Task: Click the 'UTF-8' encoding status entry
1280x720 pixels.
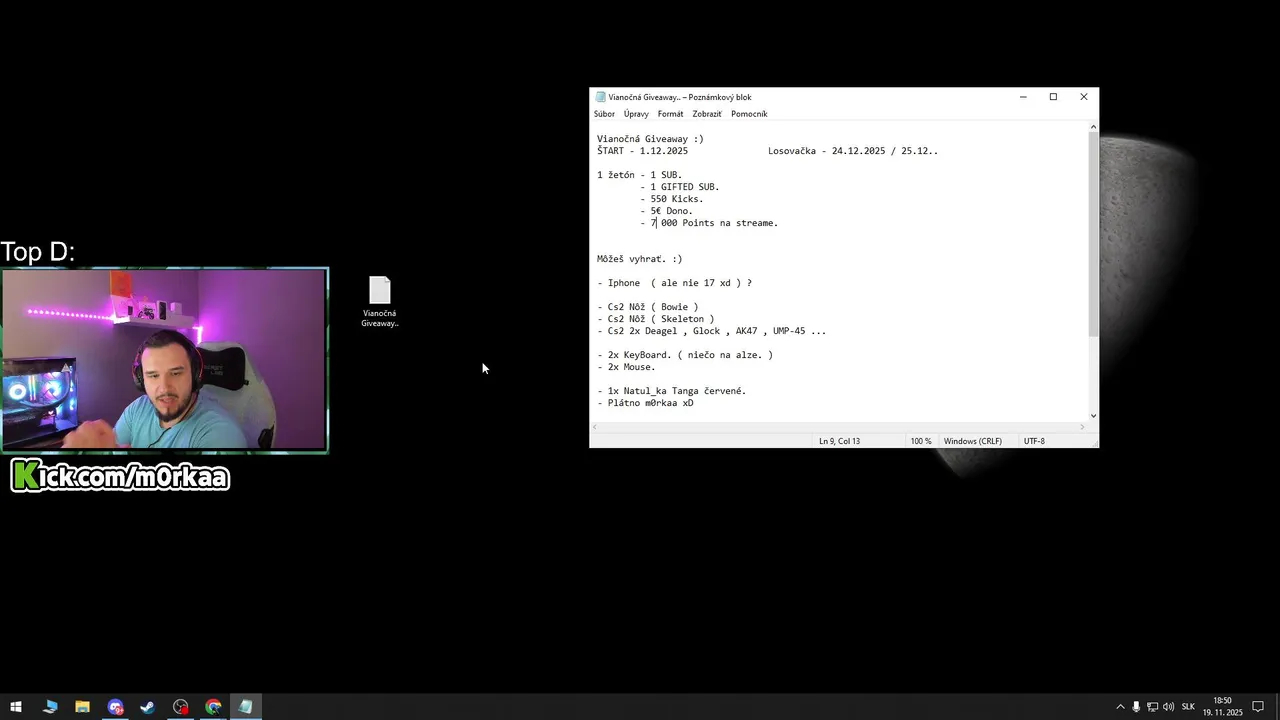Action: [x=1034, y=441]
